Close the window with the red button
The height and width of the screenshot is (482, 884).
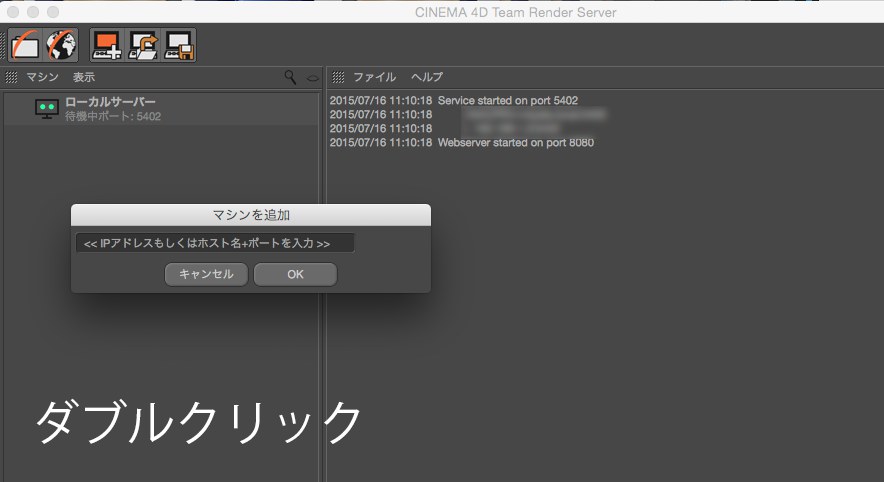pos(13,12)
